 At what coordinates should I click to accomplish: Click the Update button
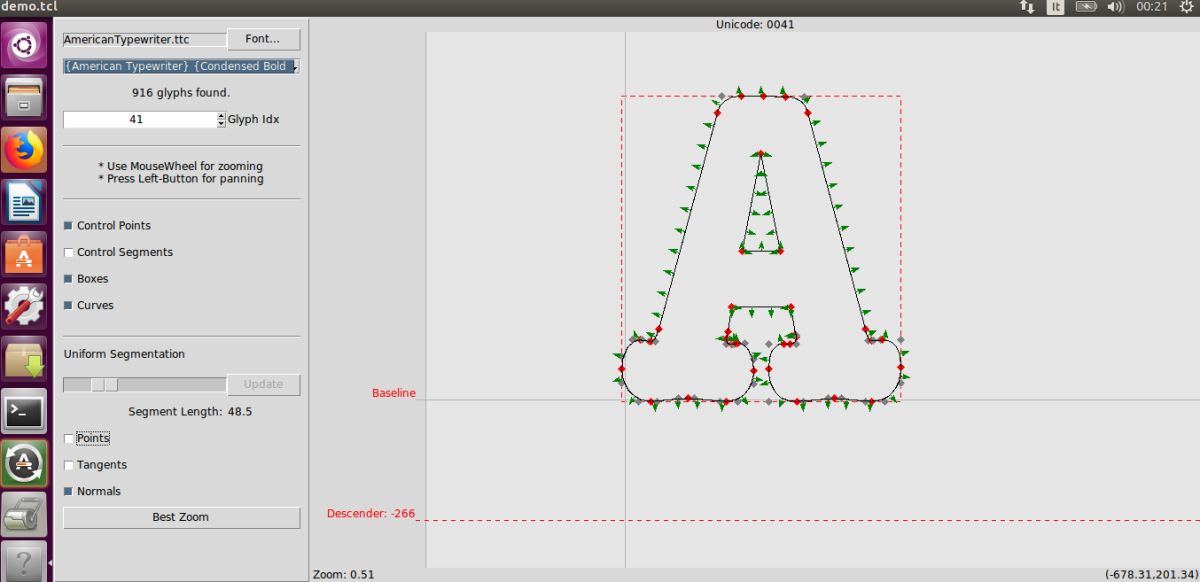click(263, 385)
